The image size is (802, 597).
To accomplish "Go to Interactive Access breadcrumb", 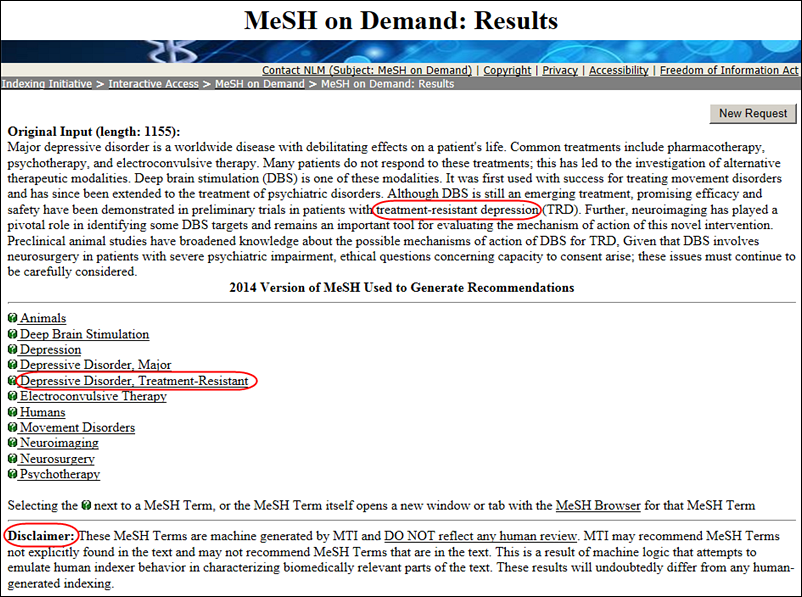I will pyautogui.click(x=153, y=84).
